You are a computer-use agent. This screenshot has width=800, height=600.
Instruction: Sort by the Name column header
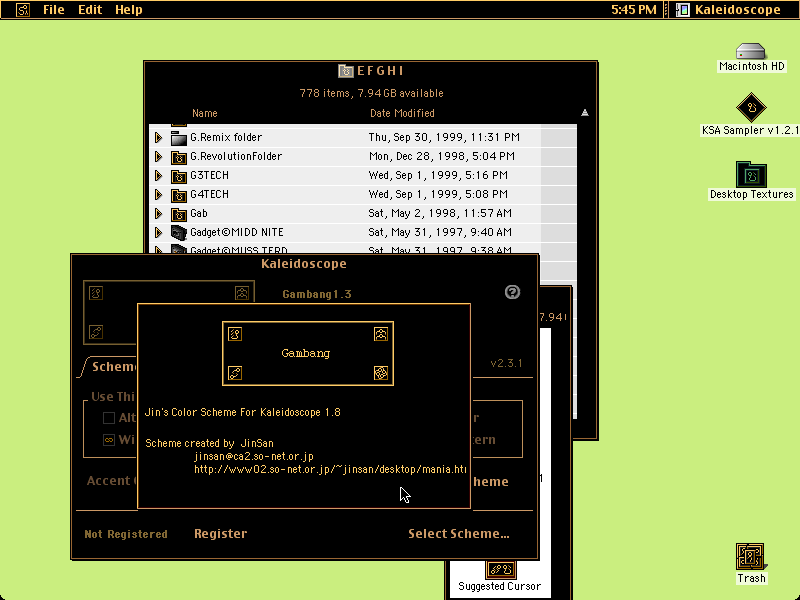pos(205,113)
